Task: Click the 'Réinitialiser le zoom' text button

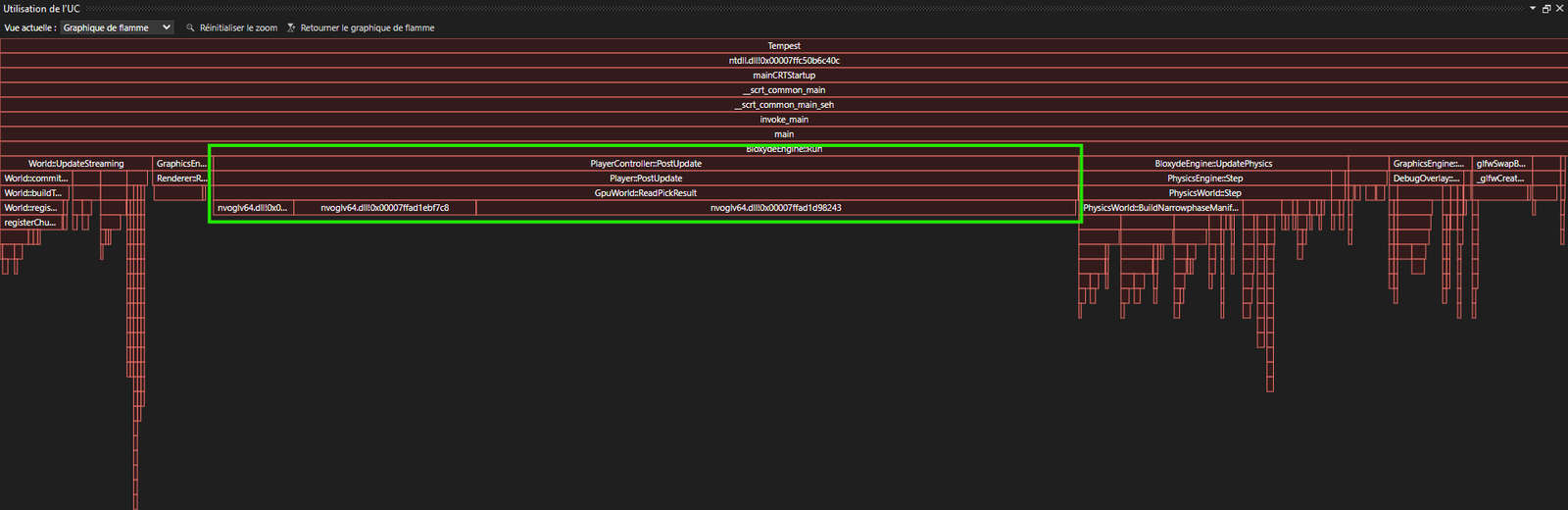Action: coord(238,27)
